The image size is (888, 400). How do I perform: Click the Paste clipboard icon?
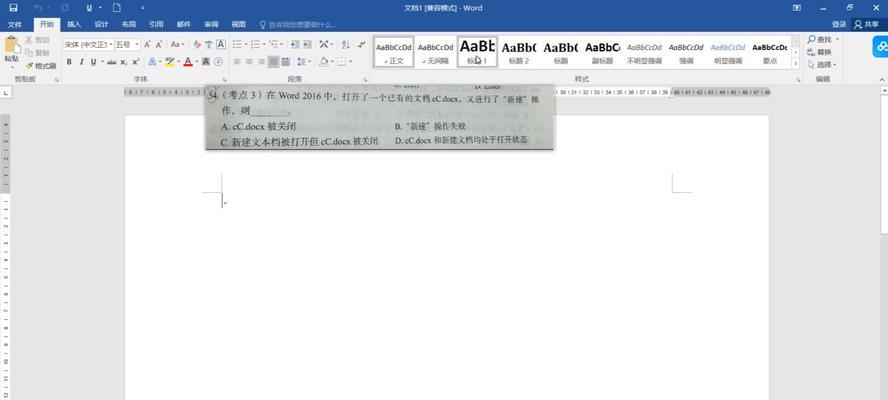[11, 45]
